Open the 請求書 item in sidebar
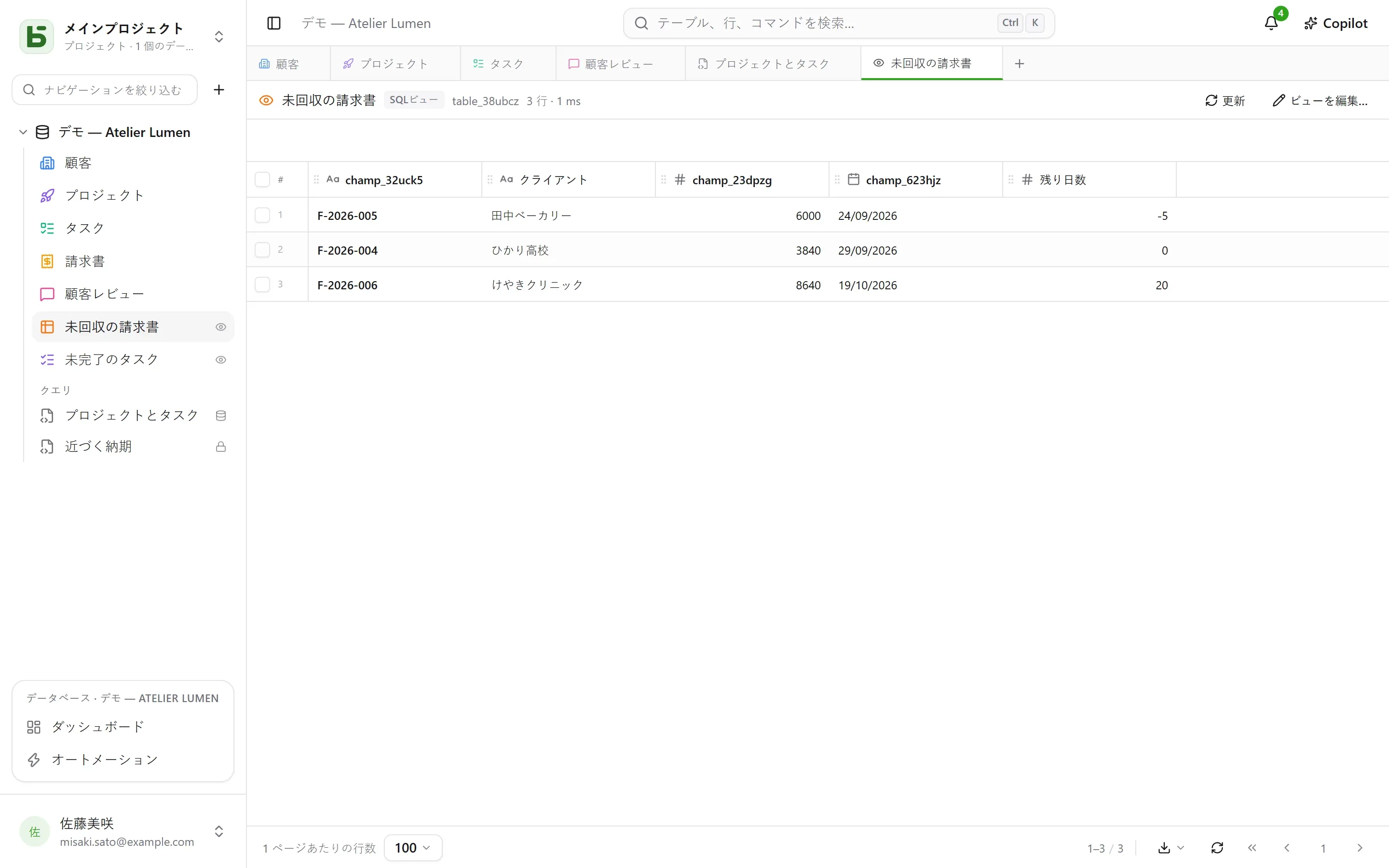This screenshot has width=1389, height=868. 133,261
